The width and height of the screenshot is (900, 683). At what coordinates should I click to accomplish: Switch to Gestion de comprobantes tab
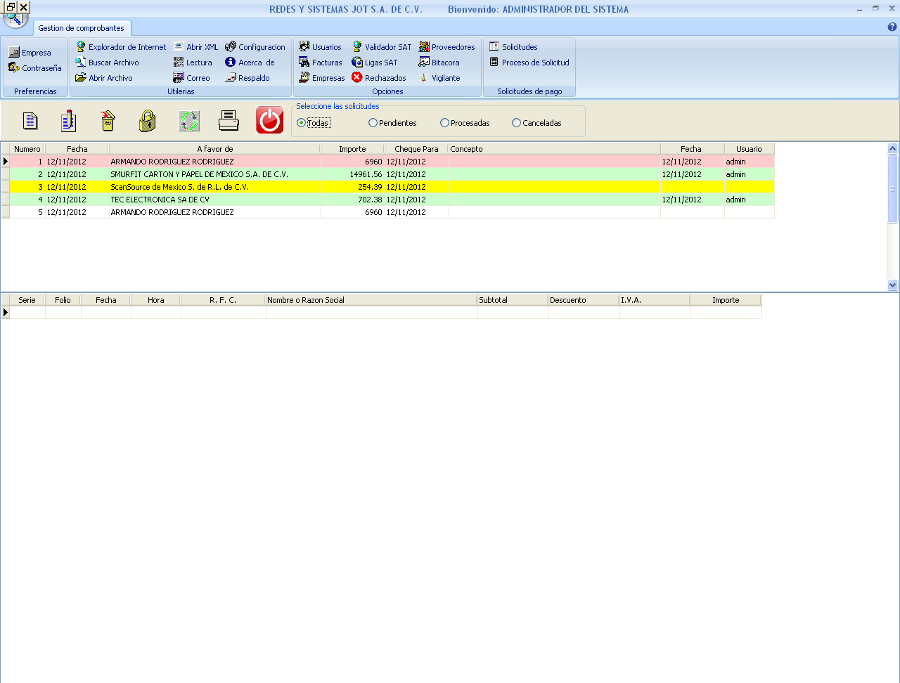(81, 28)
